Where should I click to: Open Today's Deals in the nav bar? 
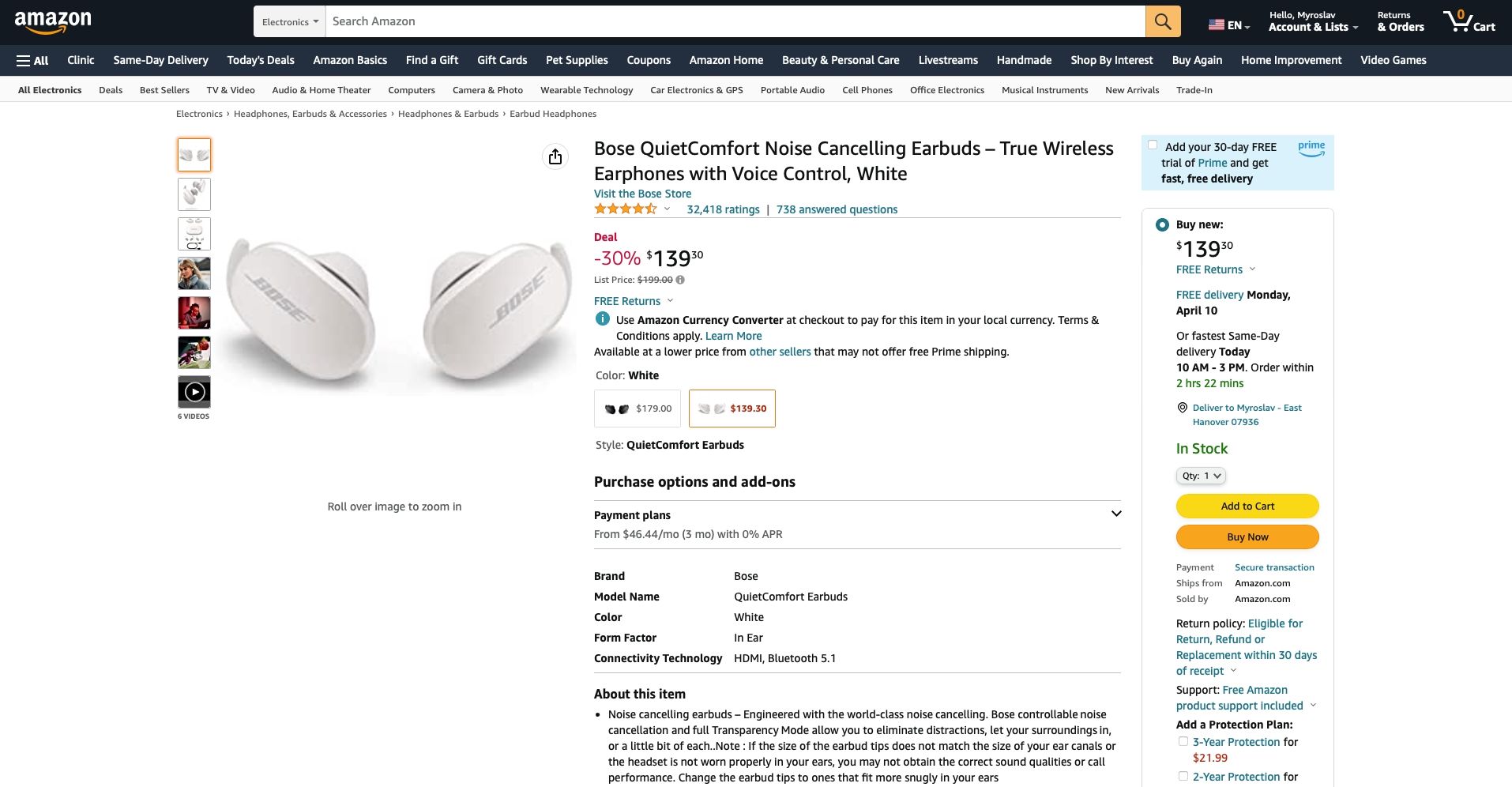tap(261, 60)
